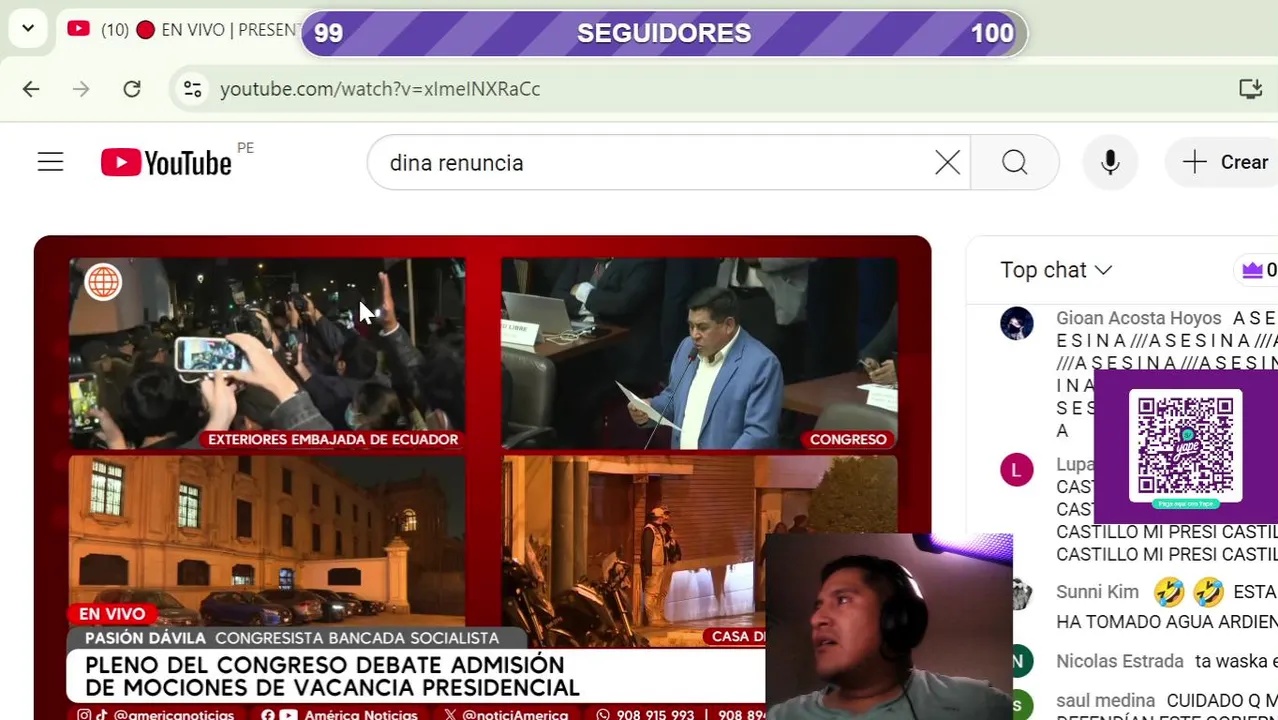Expand the Top chat dropdown
1278x720 pixels.
(1057, 270)
